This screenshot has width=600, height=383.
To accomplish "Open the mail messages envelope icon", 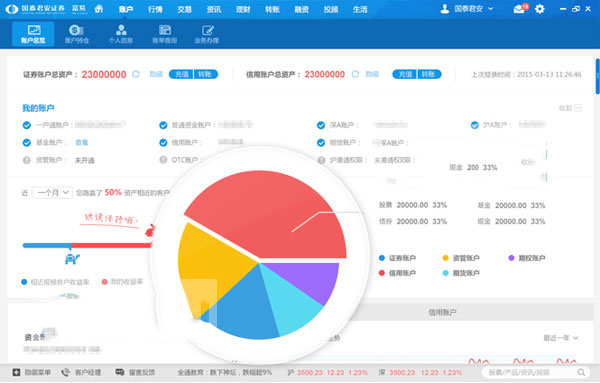I will pyautogui.click(x=519, y=9).
